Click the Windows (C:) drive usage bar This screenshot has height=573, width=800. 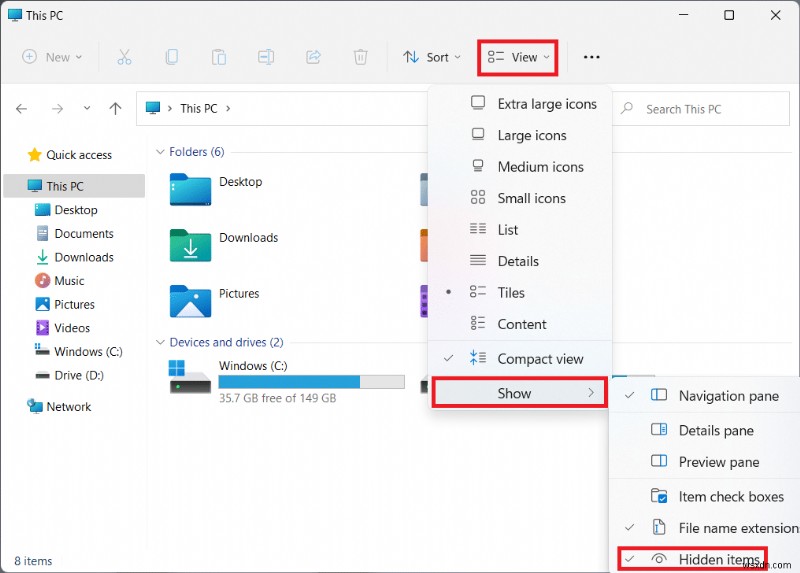[311, 382]
